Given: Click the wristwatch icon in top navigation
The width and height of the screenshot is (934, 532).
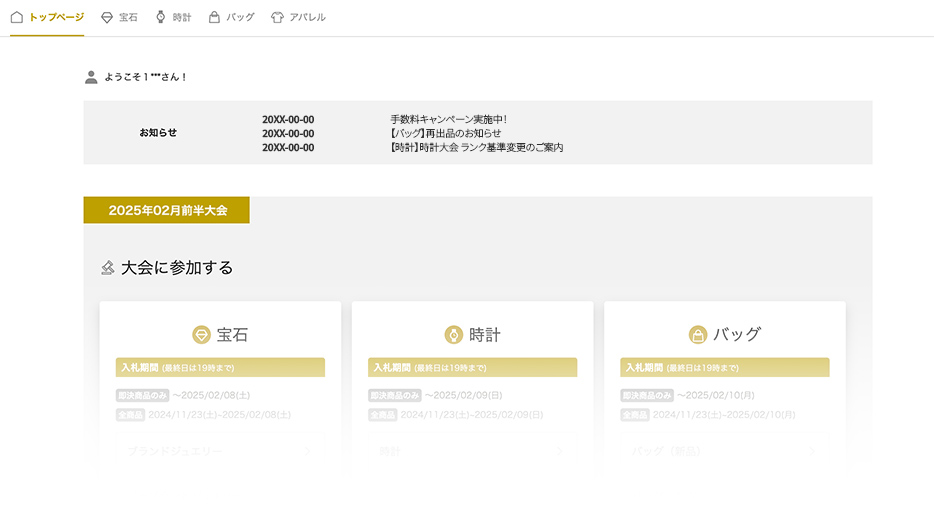Looking at the screenshot, I should click(x=161, y=17).
